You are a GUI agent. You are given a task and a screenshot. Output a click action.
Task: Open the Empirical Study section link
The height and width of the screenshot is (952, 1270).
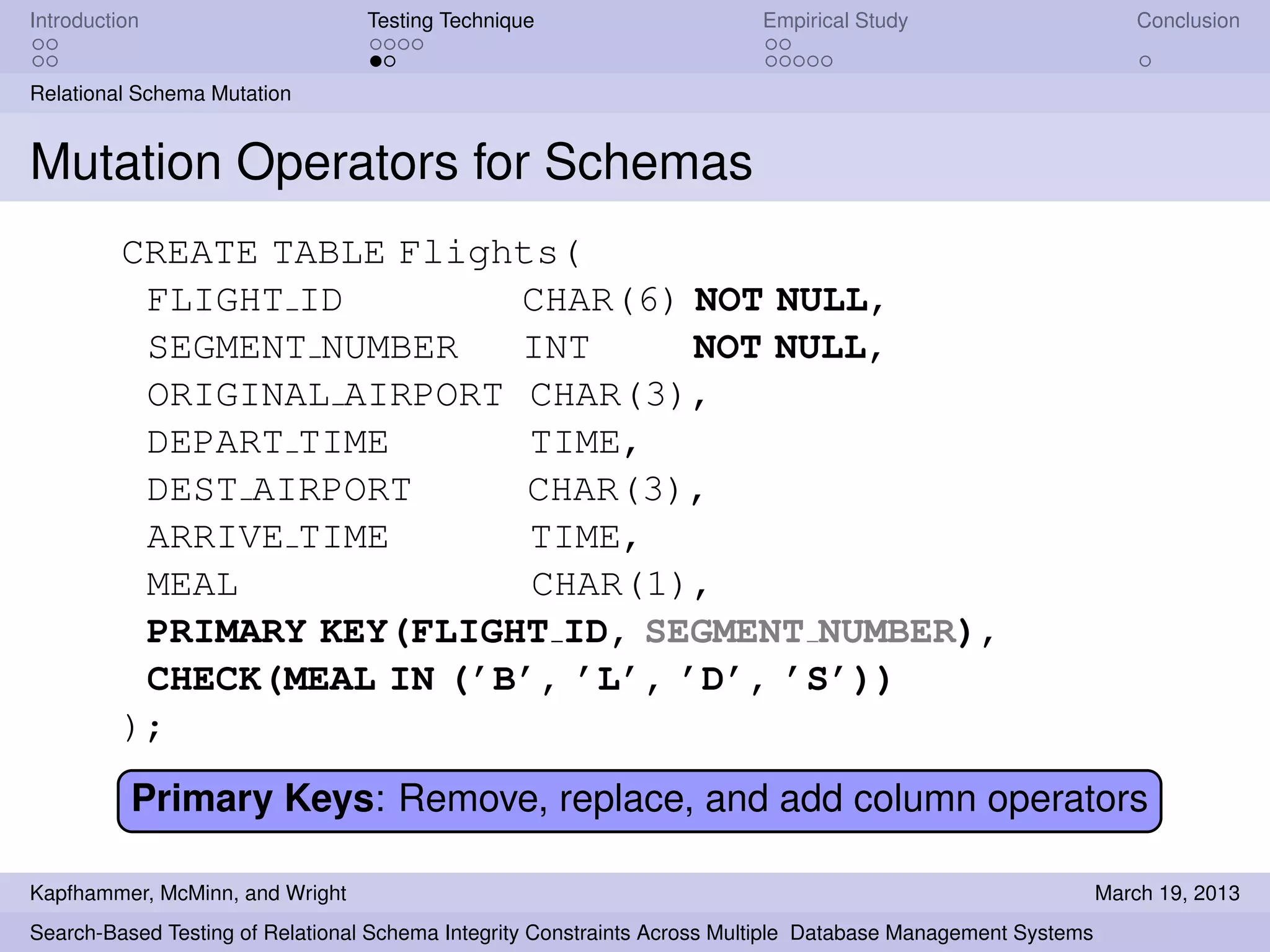835,20
